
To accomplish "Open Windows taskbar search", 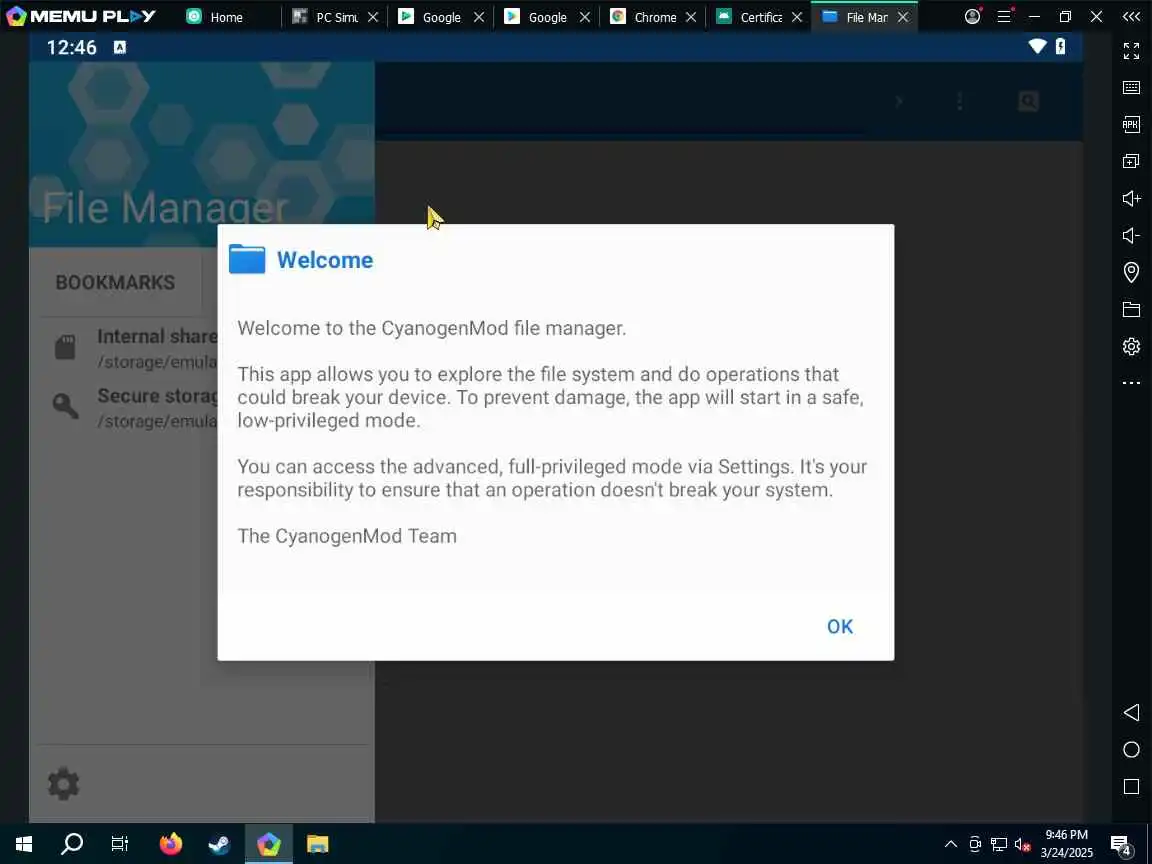I will (x=71, y=844).
